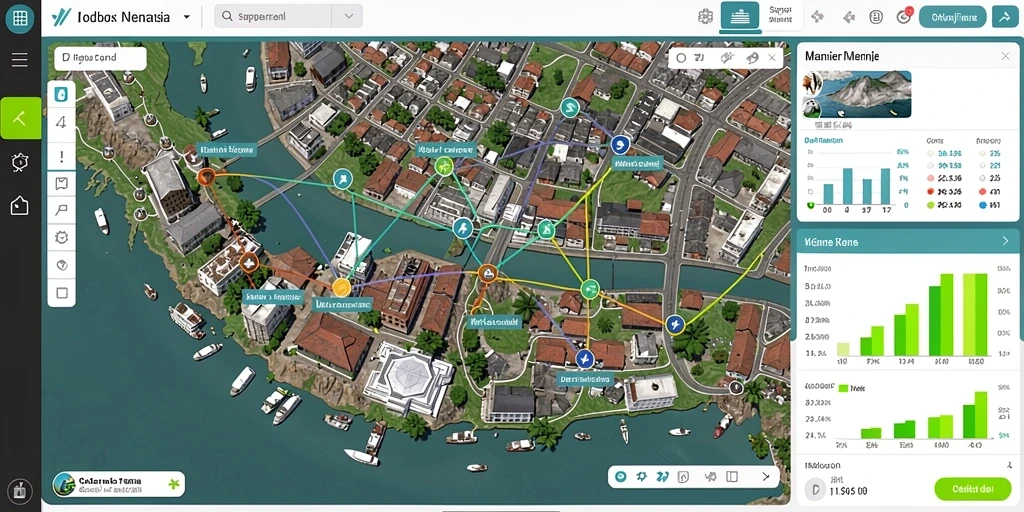Image resolution: width=1024 pixels, height=512 pixels.
Task: Click the bookmark save tool in map toolbar
Action: point(62,184)
